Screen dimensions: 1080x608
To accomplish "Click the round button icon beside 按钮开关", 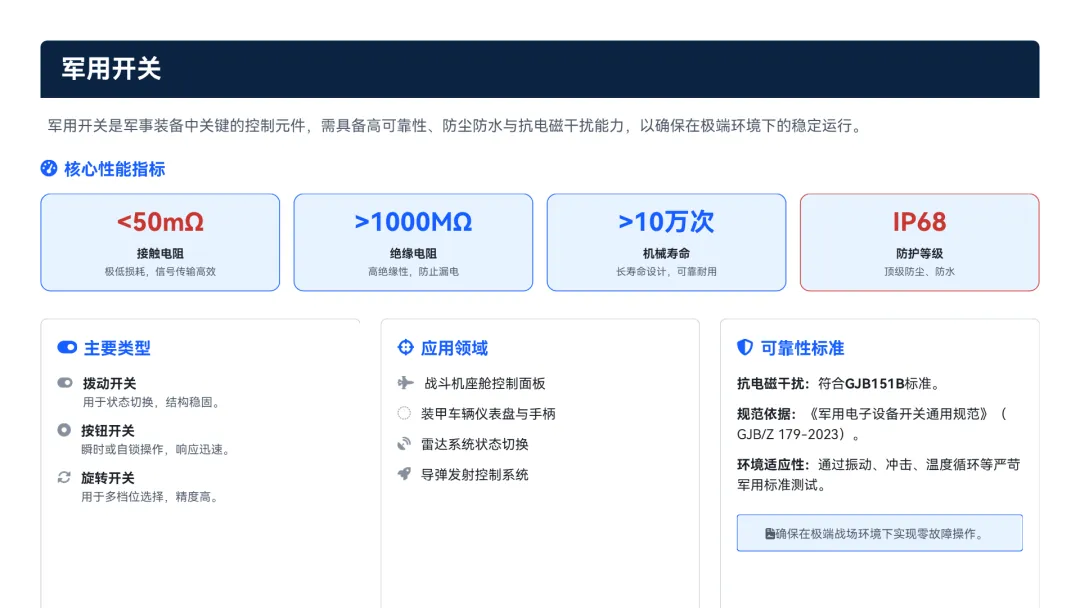I will 64,430.
